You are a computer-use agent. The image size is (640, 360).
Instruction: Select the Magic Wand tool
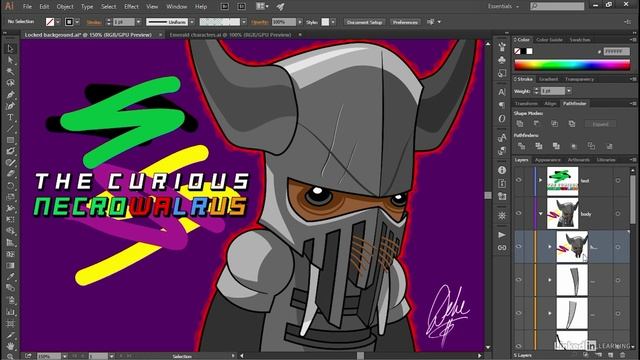coord(10,71)
